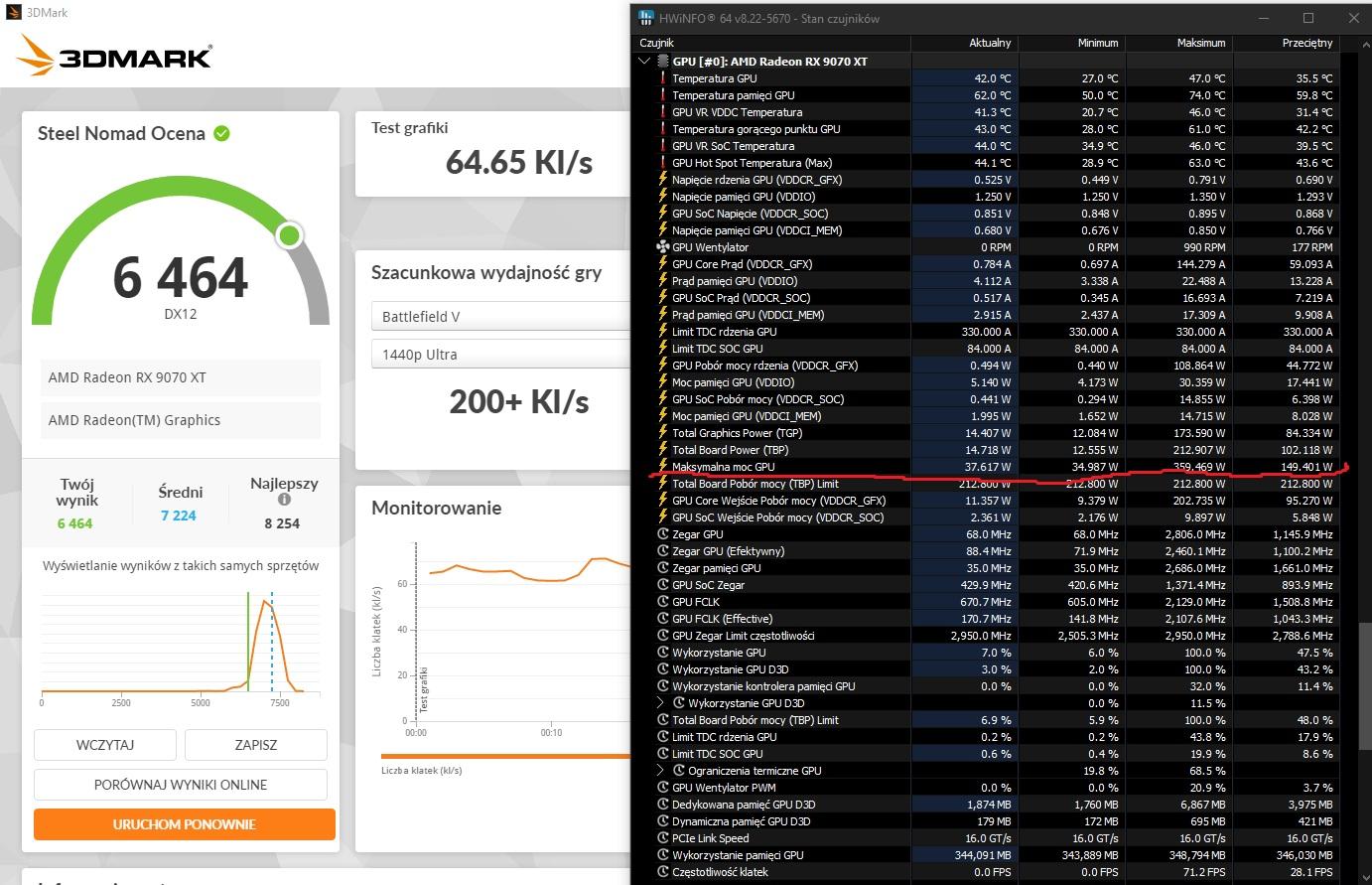Click the best score 8 254 value
Viewport: 1372px width, 885px height.
pyautogui.click(x=282, y=523)
